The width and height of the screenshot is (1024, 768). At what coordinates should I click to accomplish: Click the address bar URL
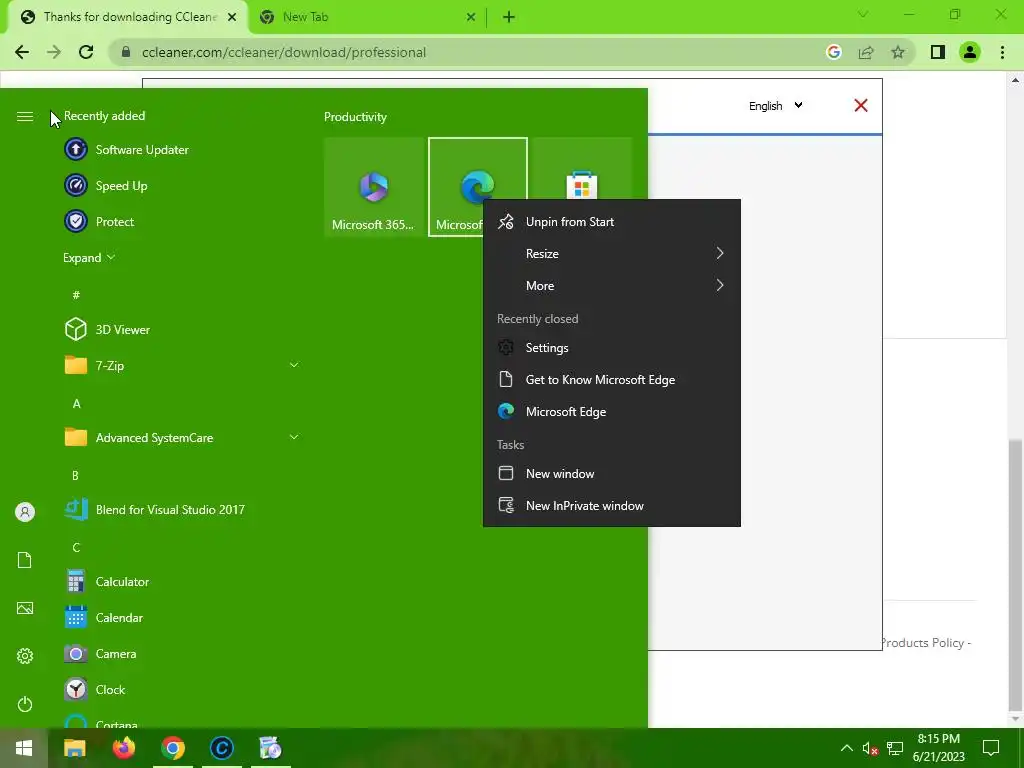(x=283, y=52)
